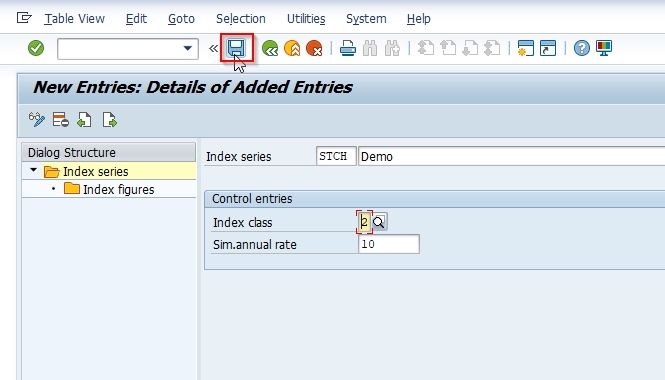Screen dimensions: 665x380
Task: Open Index class search help magnifier
Action: pos(379,222)
